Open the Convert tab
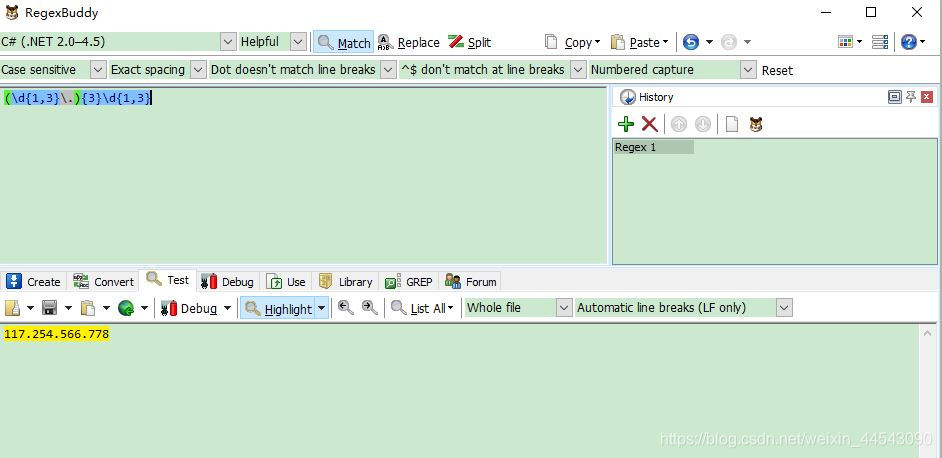 pyautogui.click(x=103, y=281)
